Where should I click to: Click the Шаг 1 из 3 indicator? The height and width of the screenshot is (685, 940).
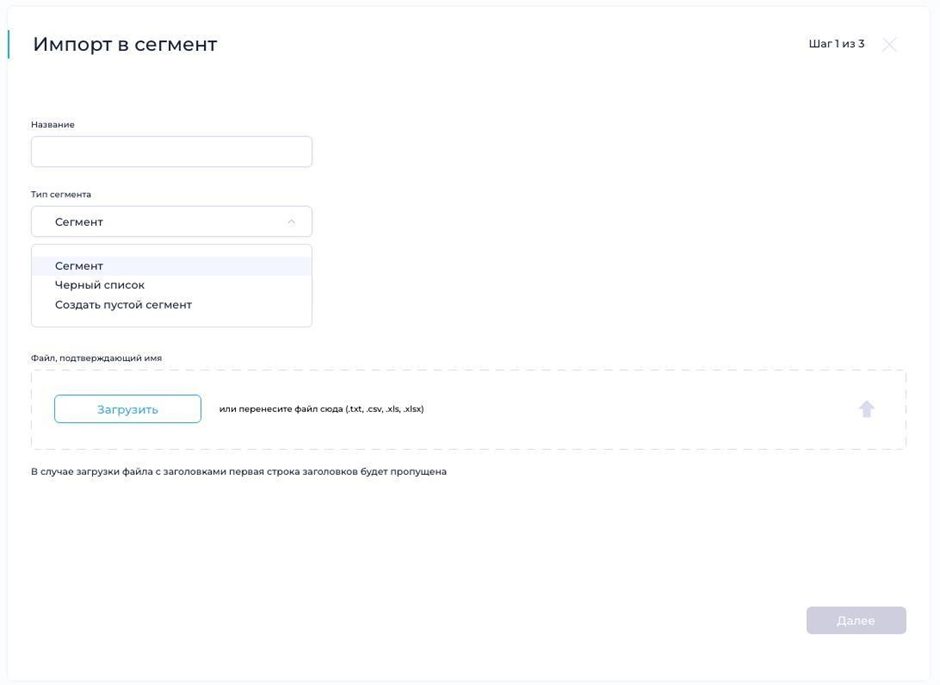tap(836, 44)
